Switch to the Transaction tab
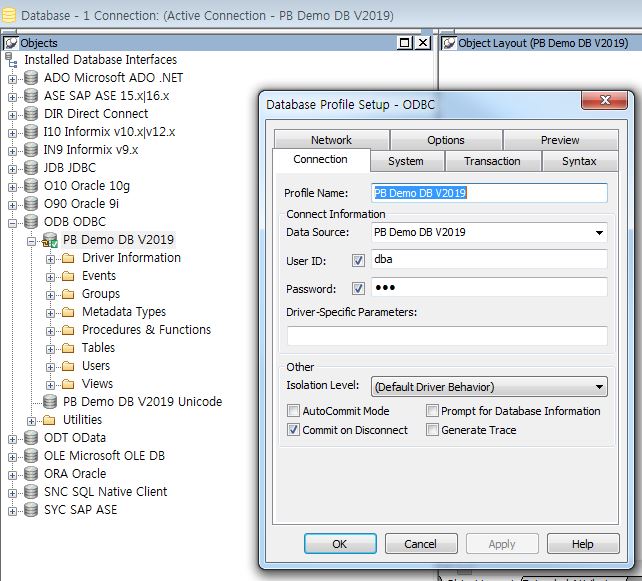This screenshot has width=642, height=581. pyautogui.click(x=493, y=161)
